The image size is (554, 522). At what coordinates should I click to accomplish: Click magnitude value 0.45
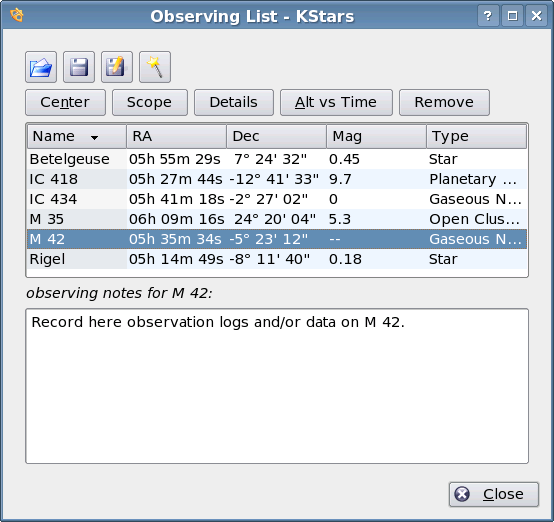[x=344, y=159]
